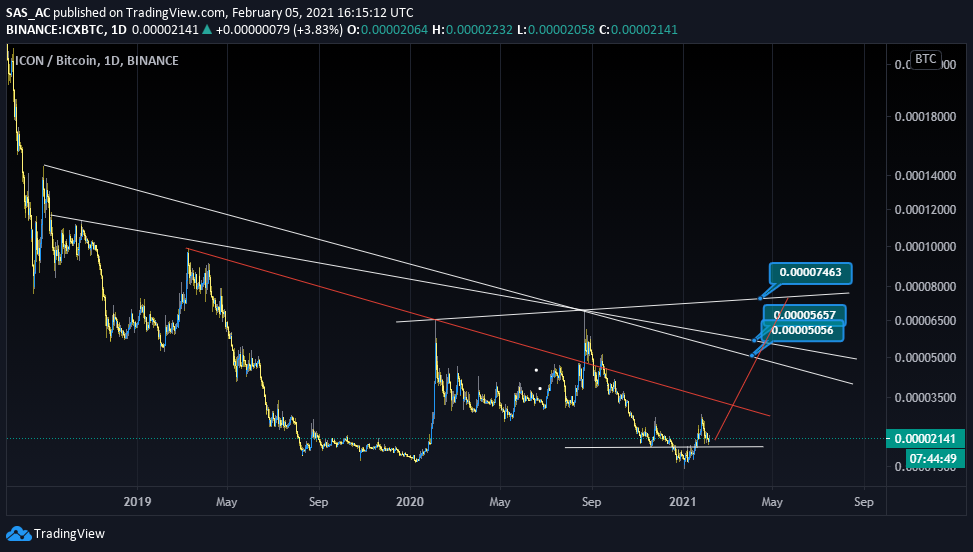This screenshot has height=552, width=973.
Task: Click the 0.00005000 price axis label
Action: point(925,357)
